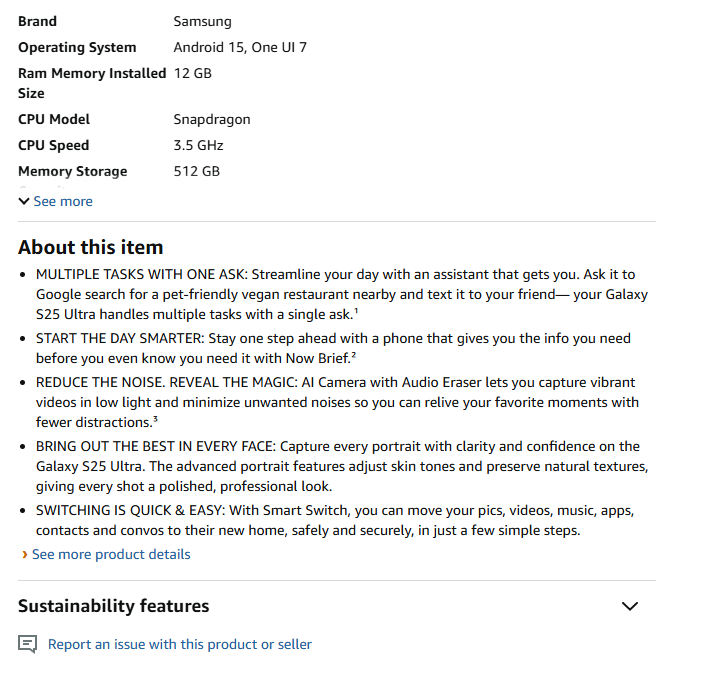706x696 pixels.
Task: Click the orange arrow before "See more product details"
Action: pyautogui.click(x=24, y=554)
